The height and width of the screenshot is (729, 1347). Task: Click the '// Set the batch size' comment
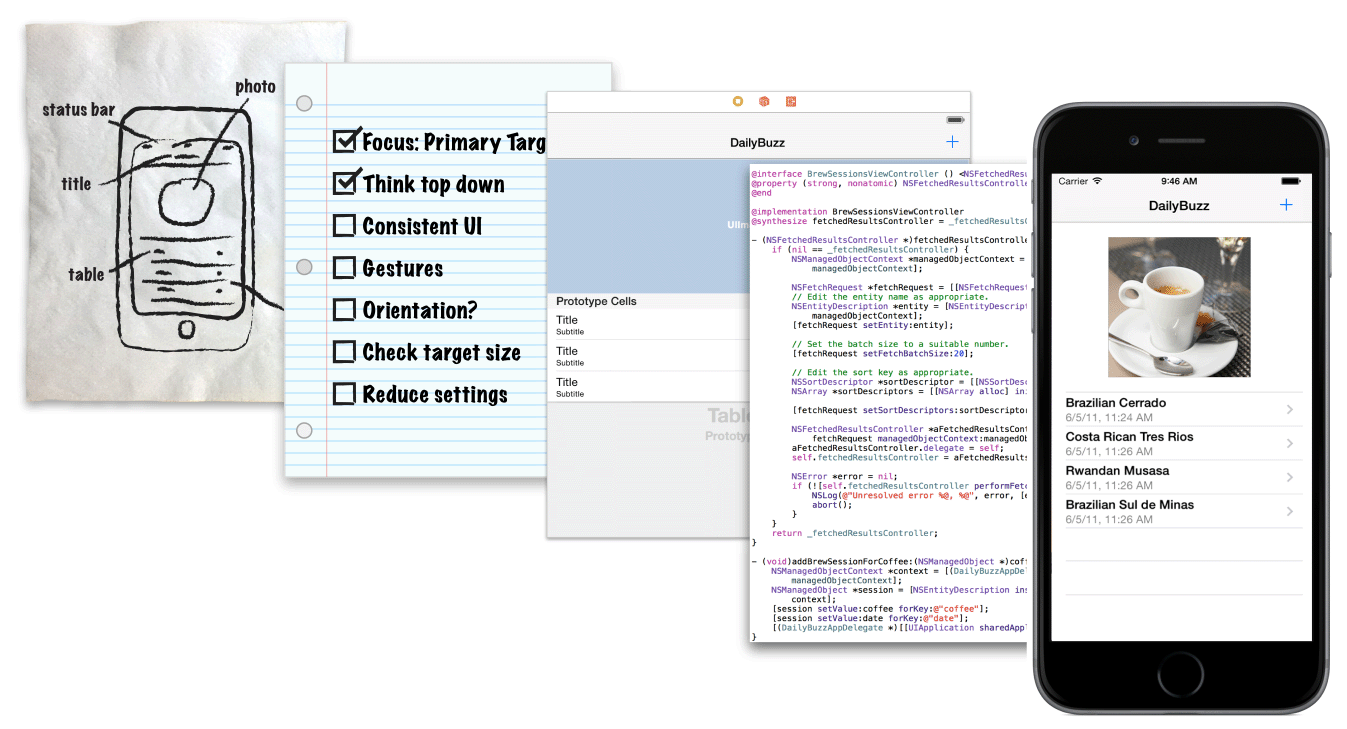coord(900,344)
